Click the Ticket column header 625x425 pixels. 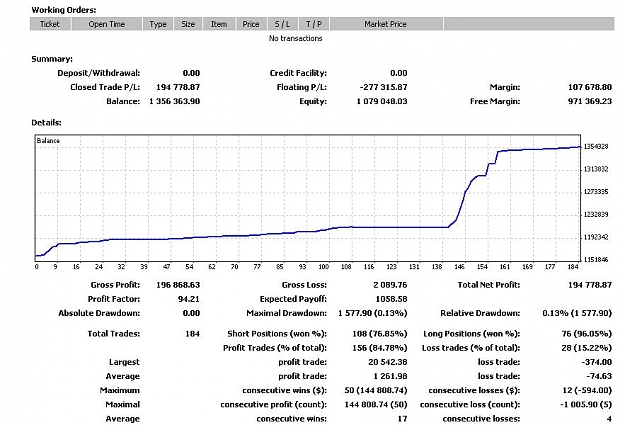pyautogui.click(x=50, y=24)
